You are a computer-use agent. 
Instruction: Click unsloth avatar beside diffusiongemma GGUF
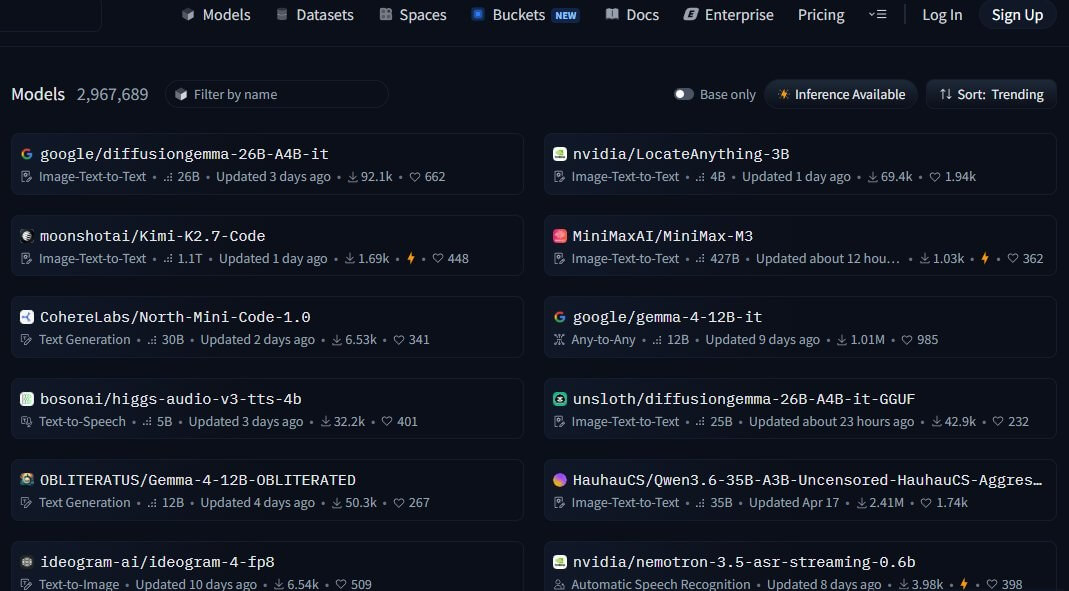coord(560,399)
